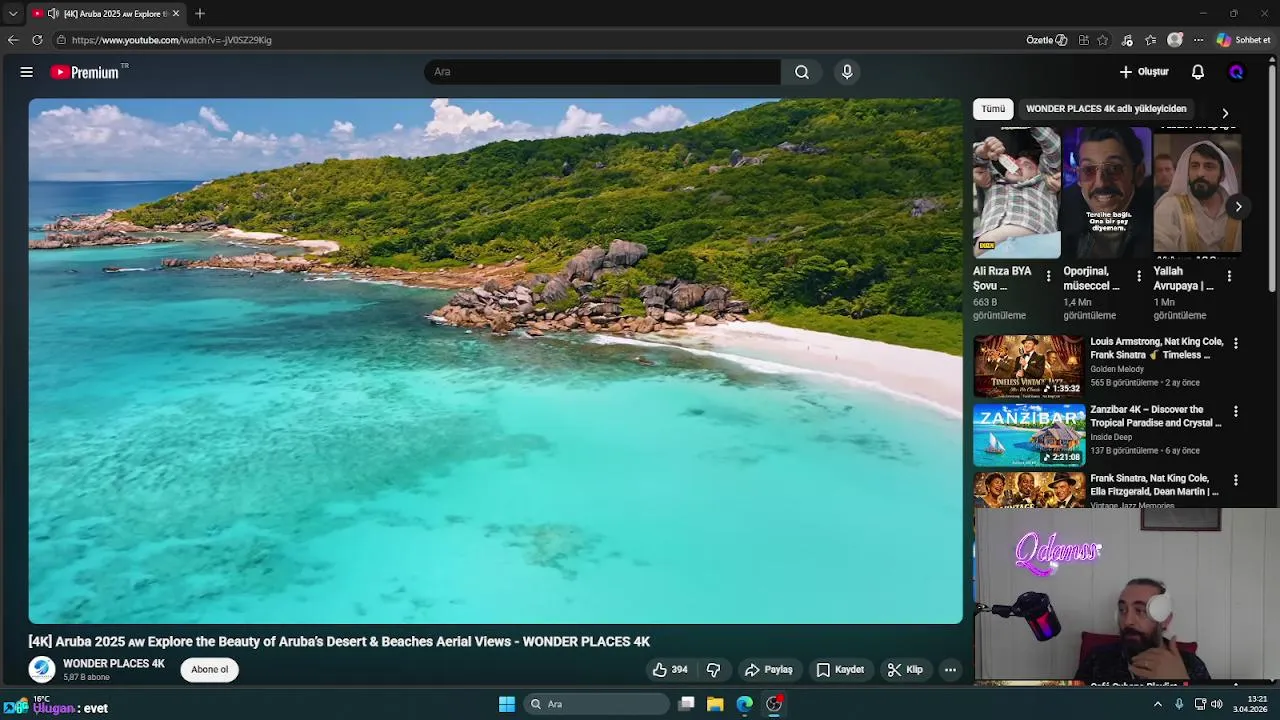The image size is (1280, 720).
Task: Close the Aruba YouTube browser tab
Action: pos(176,14)
